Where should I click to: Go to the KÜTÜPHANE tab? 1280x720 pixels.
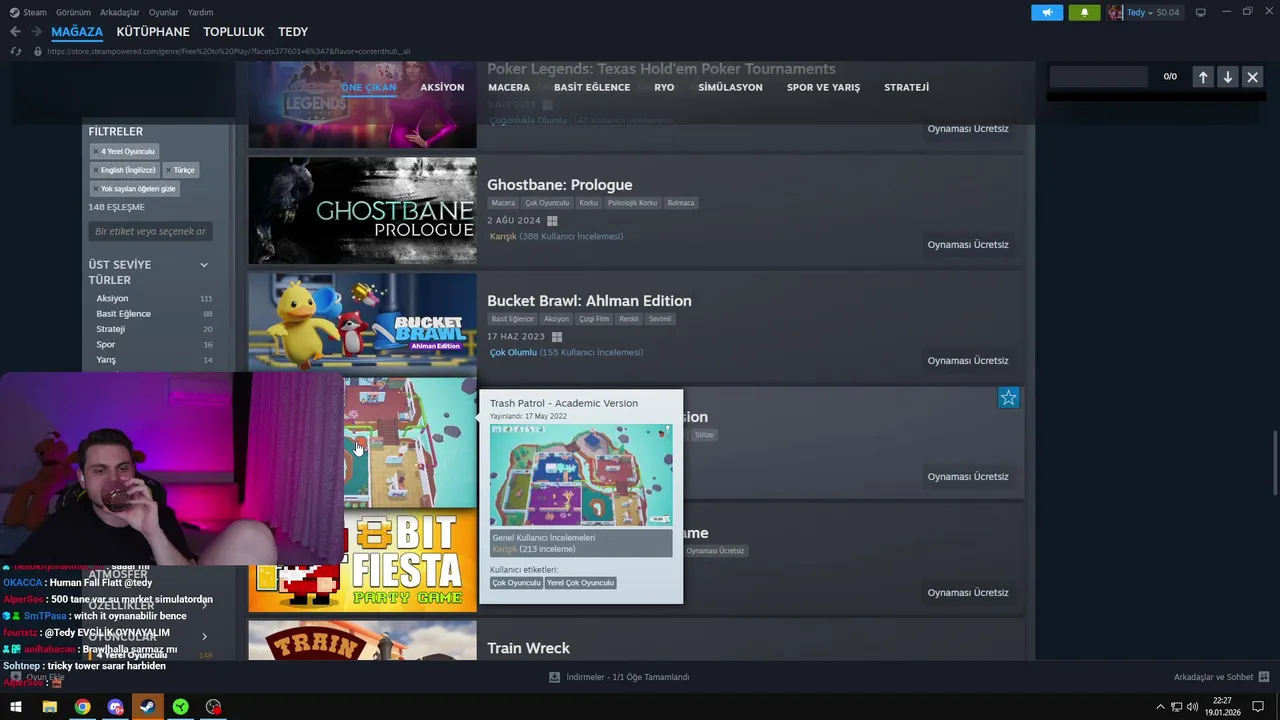point(153,32)
